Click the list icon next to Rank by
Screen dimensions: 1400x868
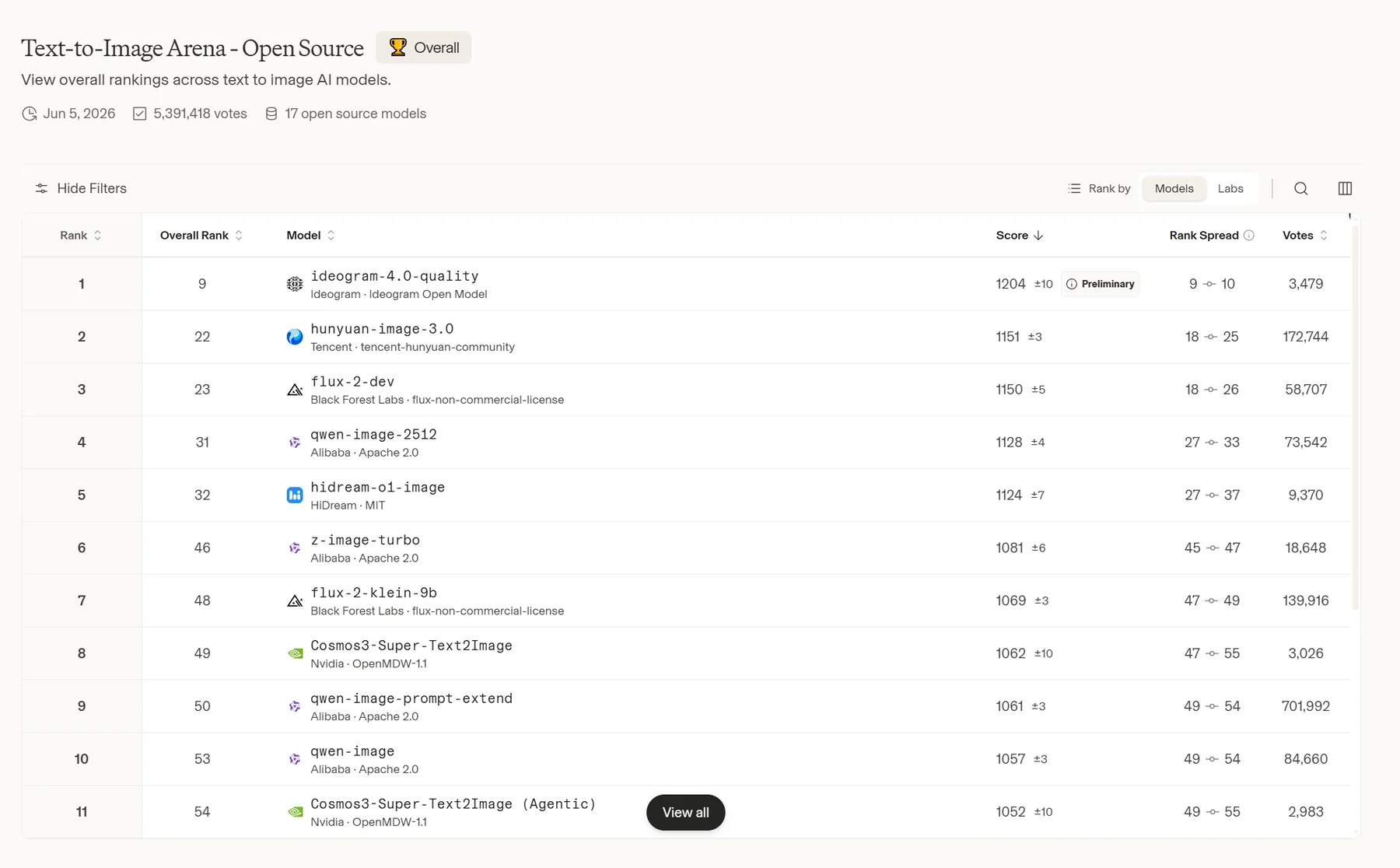1074,188
